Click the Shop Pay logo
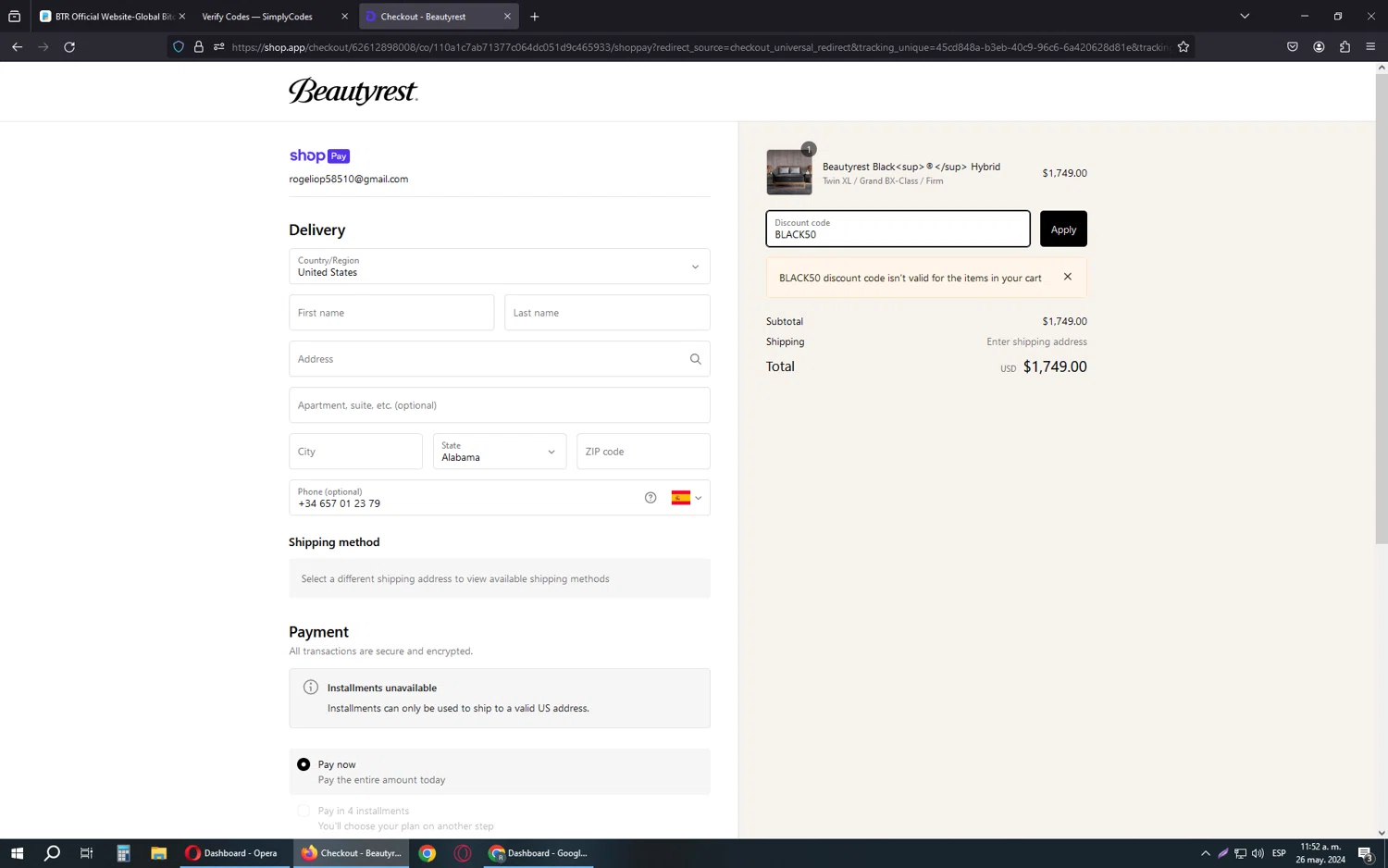This screenshot has width=1388, height=868. [x=319, y=155]
